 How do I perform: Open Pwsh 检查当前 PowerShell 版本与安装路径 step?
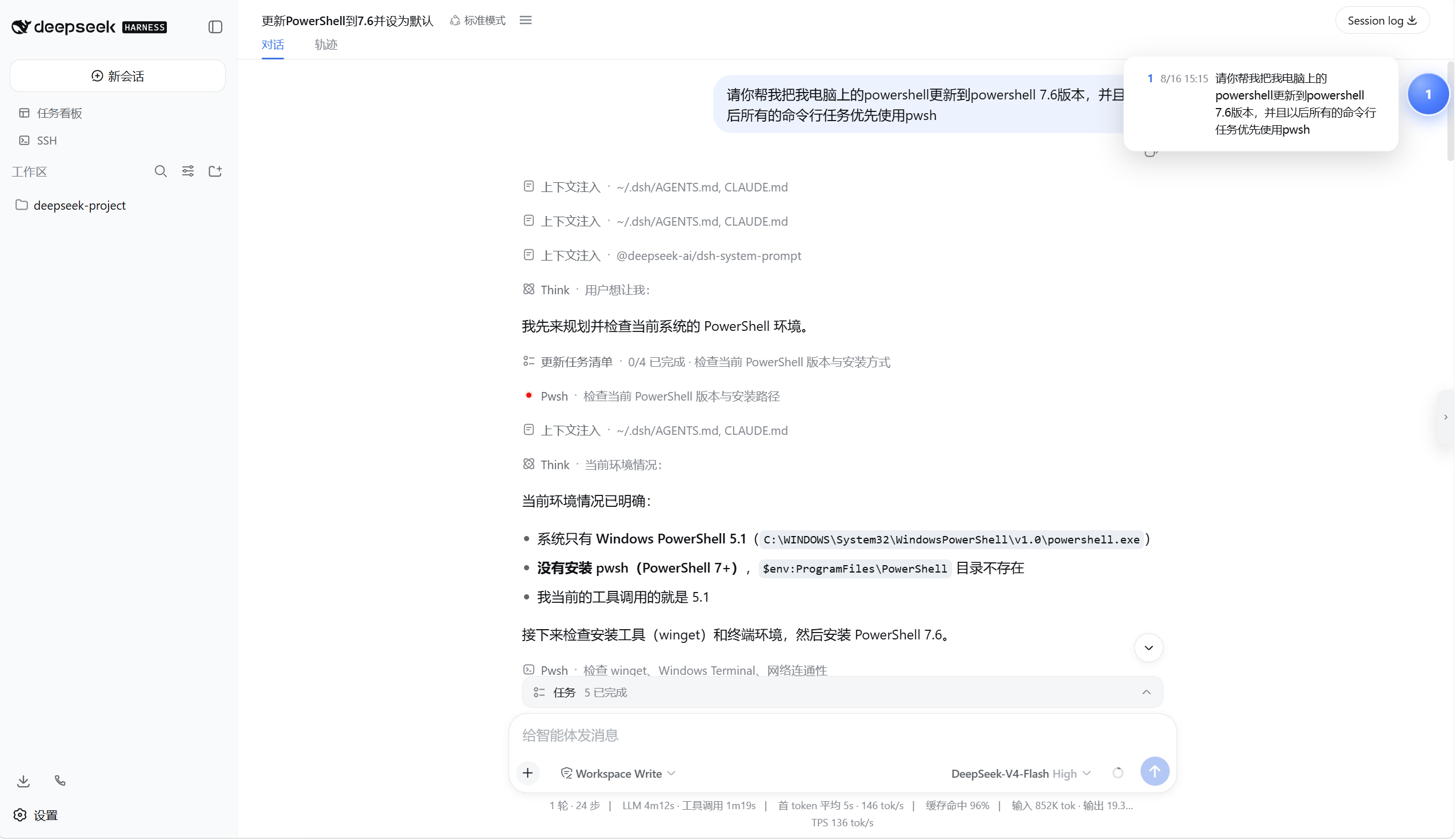tap(652, 397)
